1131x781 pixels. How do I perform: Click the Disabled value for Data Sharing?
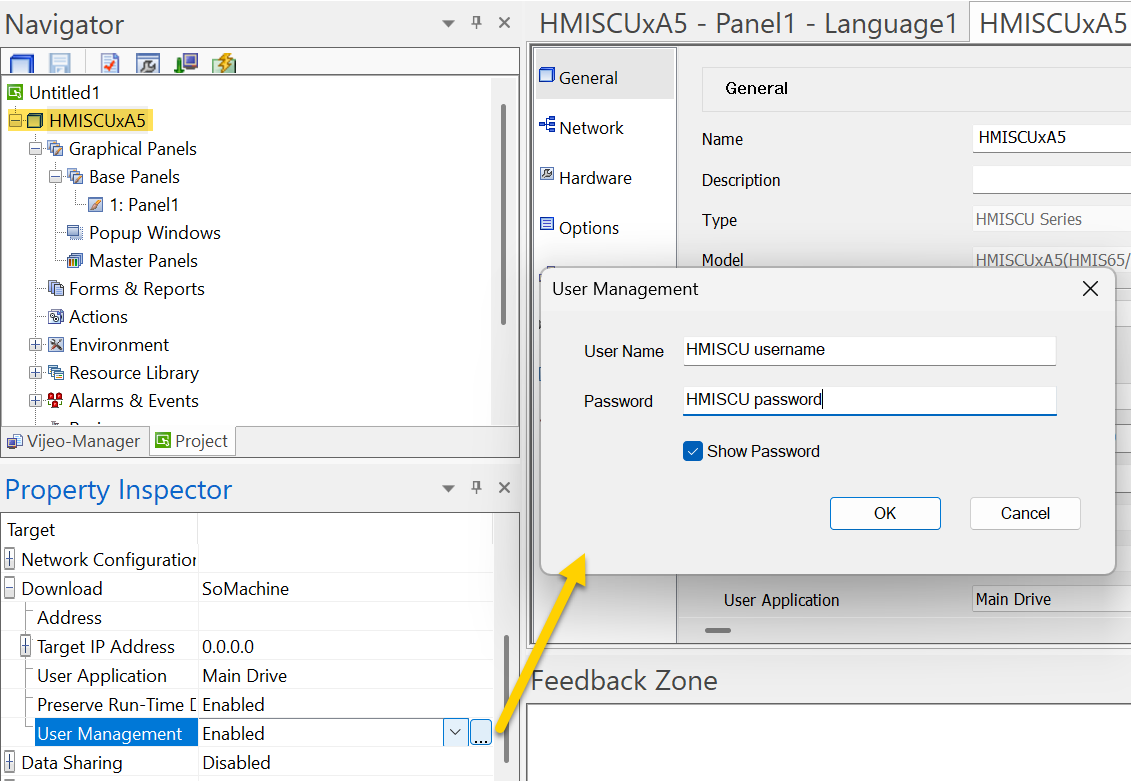(237, 762)
